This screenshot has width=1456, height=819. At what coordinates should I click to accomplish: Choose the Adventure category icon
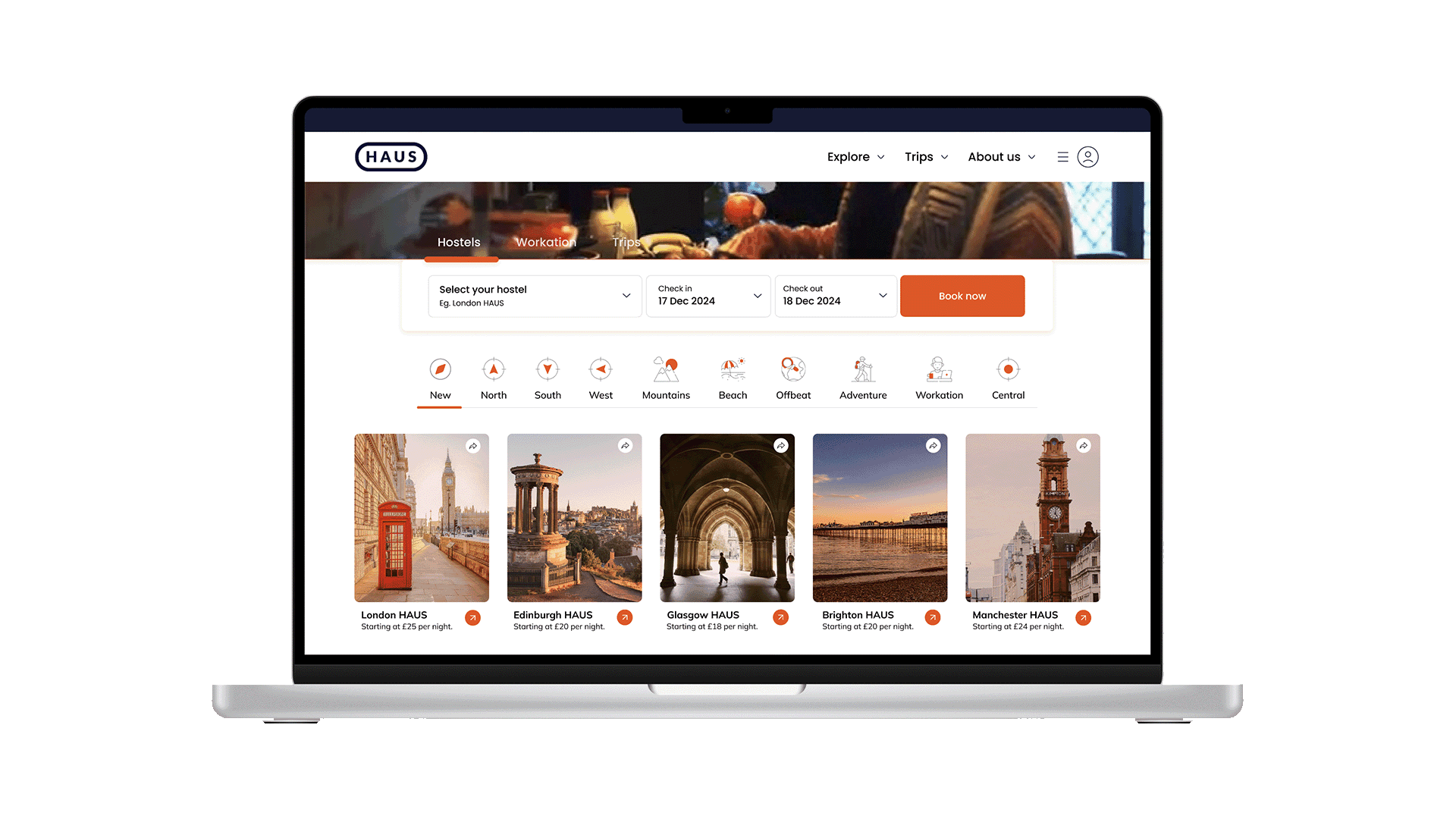pyautogui.click(x=863, y=370)
